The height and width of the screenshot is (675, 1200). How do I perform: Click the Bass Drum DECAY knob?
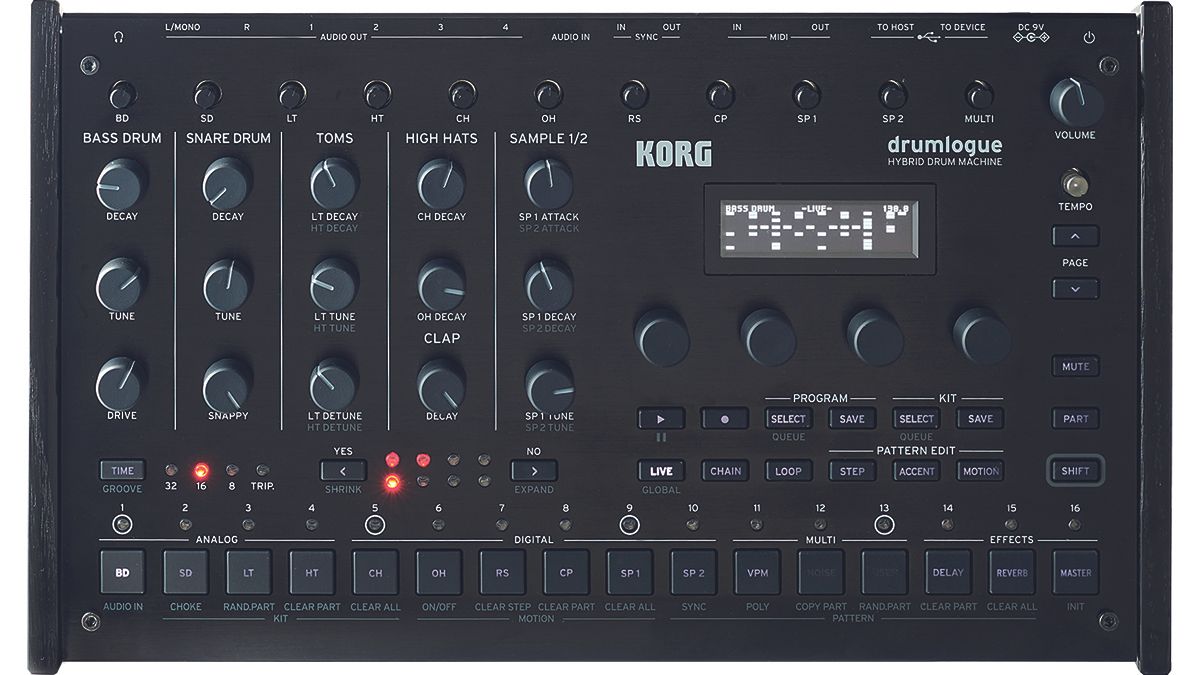click(x=121, y=183)
